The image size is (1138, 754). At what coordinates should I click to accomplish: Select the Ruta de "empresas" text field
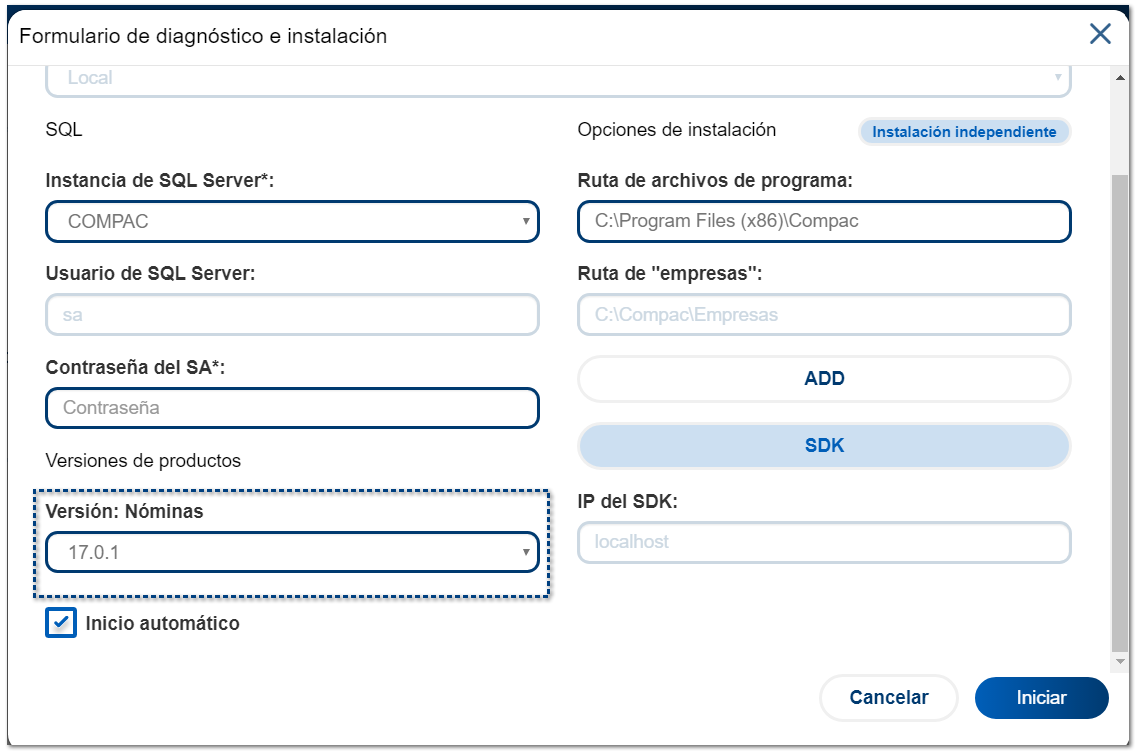[x=824, y=315]
